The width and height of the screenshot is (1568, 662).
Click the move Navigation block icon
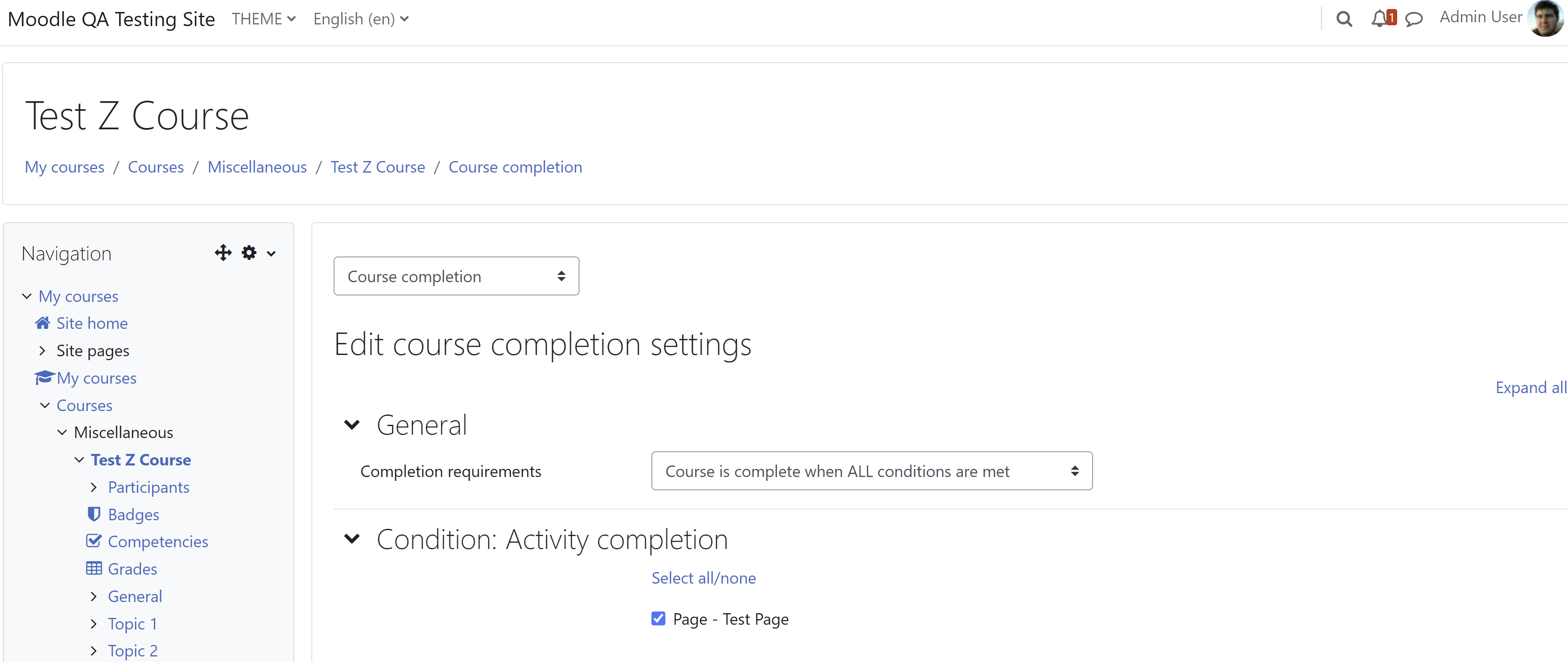[x=224, y=253]
